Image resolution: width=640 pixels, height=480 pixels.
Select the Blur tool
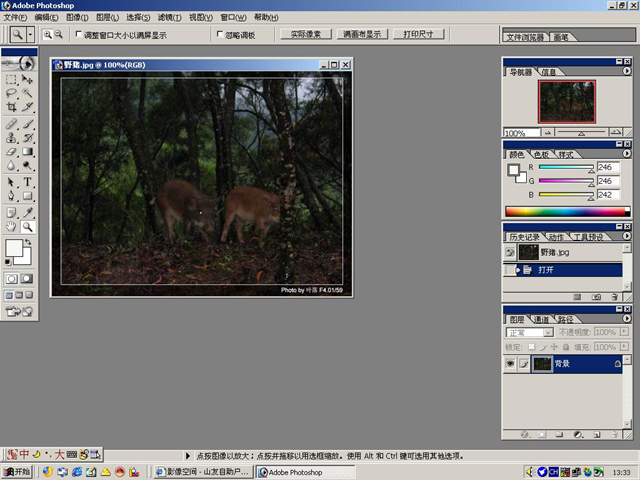click(x=11, y=165)
